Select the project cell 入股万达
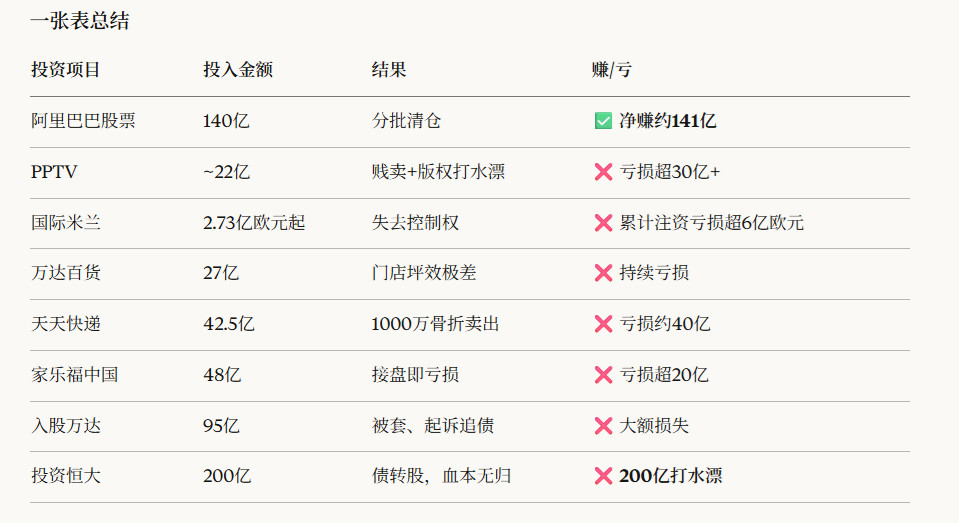959x523 pixels. 65,425
